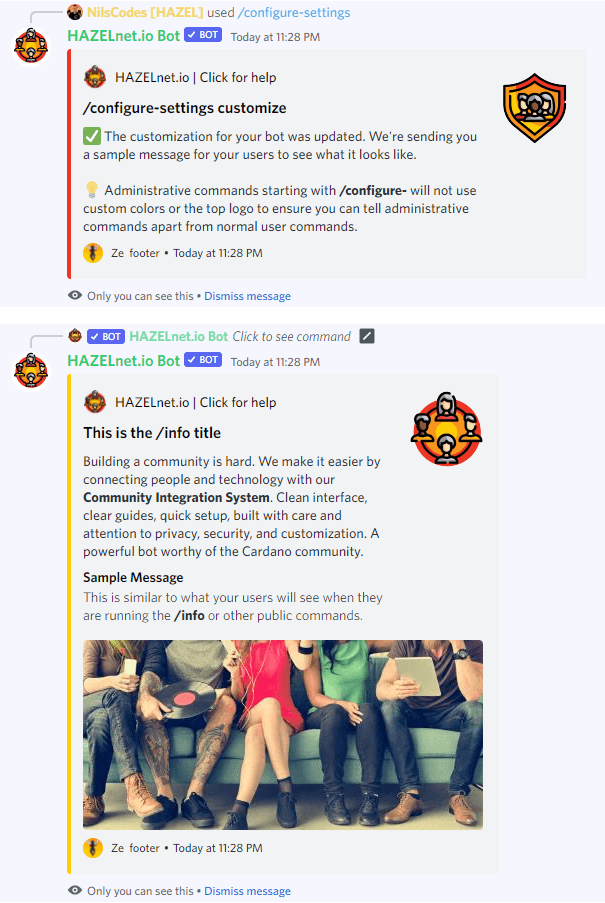Click the author icon in second embed header
This screenshot has height=903, width=605.
point(95,402)
